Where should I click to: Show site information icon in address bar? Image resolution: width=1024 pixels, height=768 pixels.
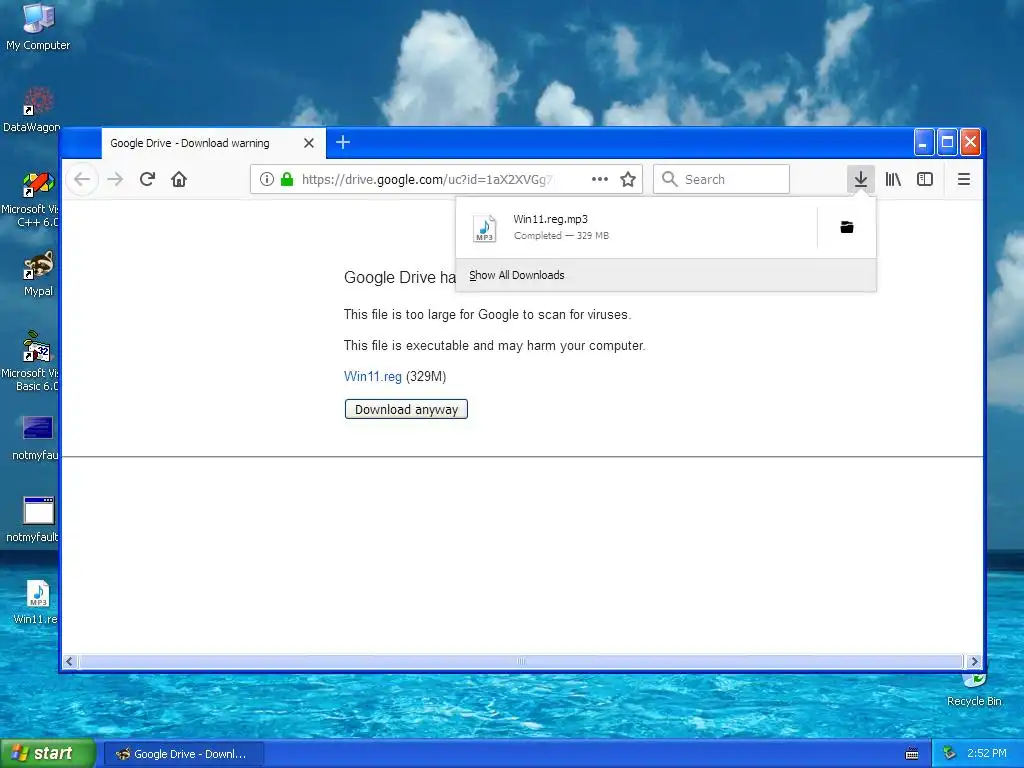[266, 179]
